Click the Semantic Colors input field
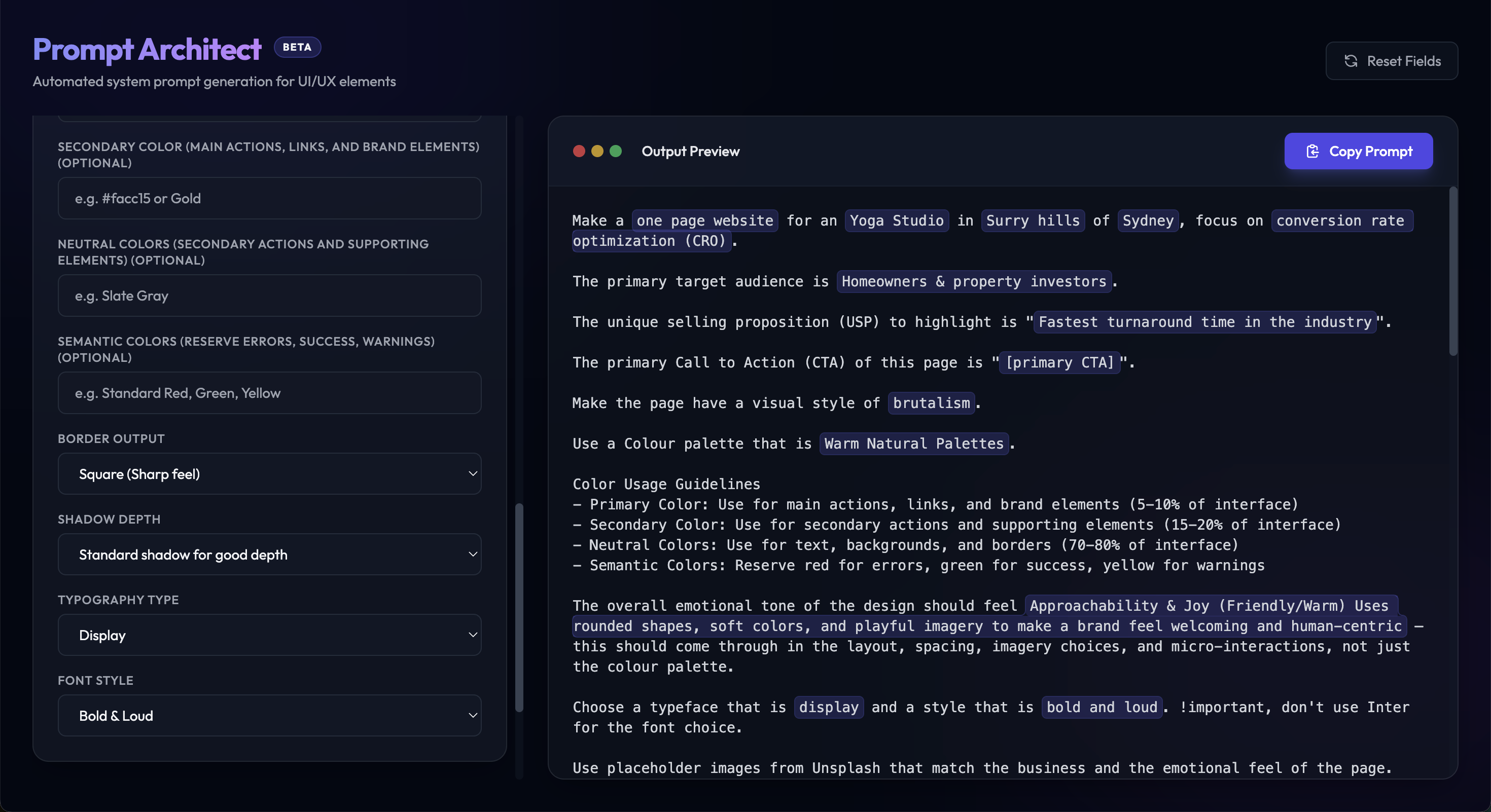 (269, 393)
